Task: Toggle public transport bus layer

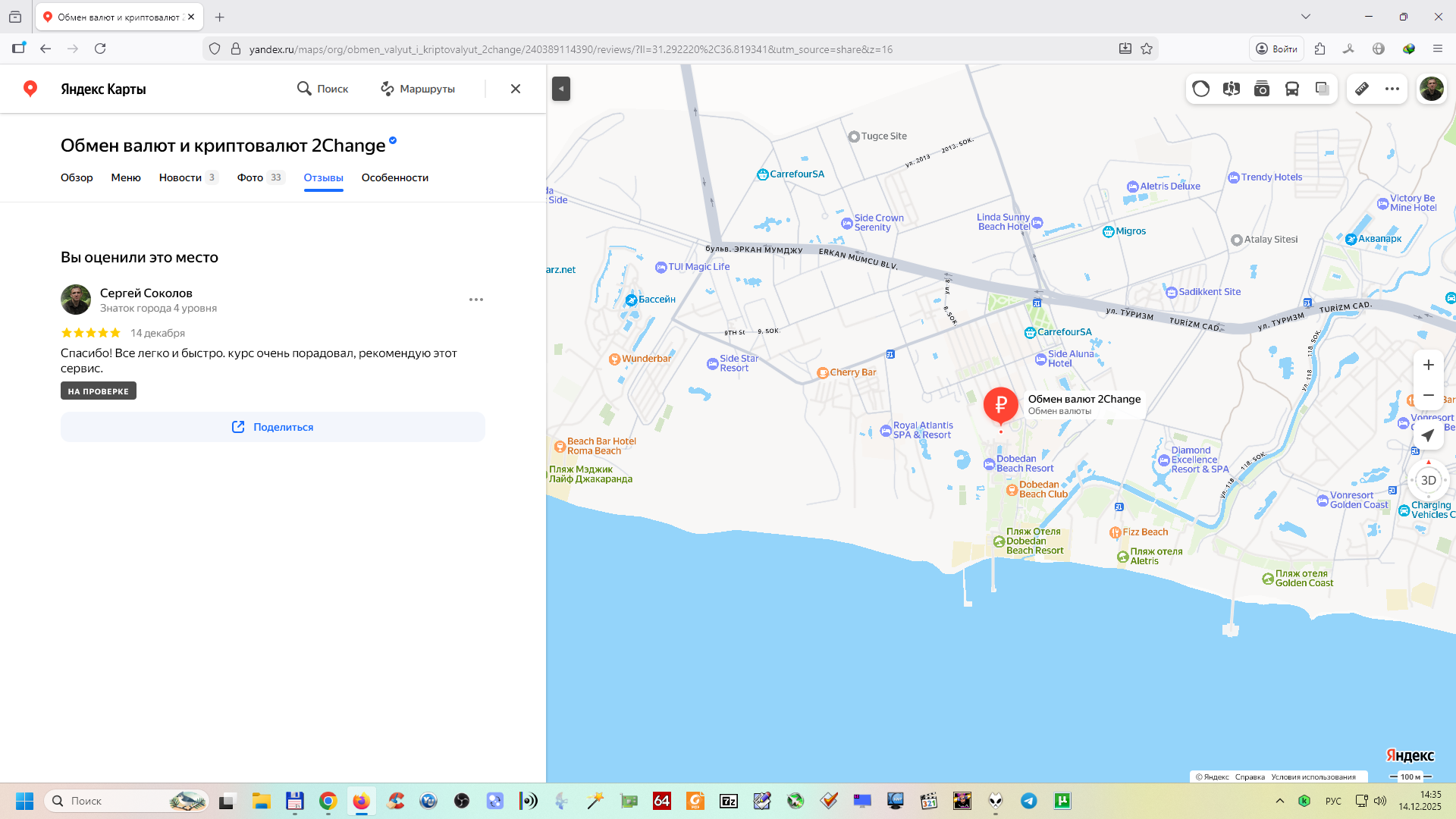Action: tap(1292, 89)
